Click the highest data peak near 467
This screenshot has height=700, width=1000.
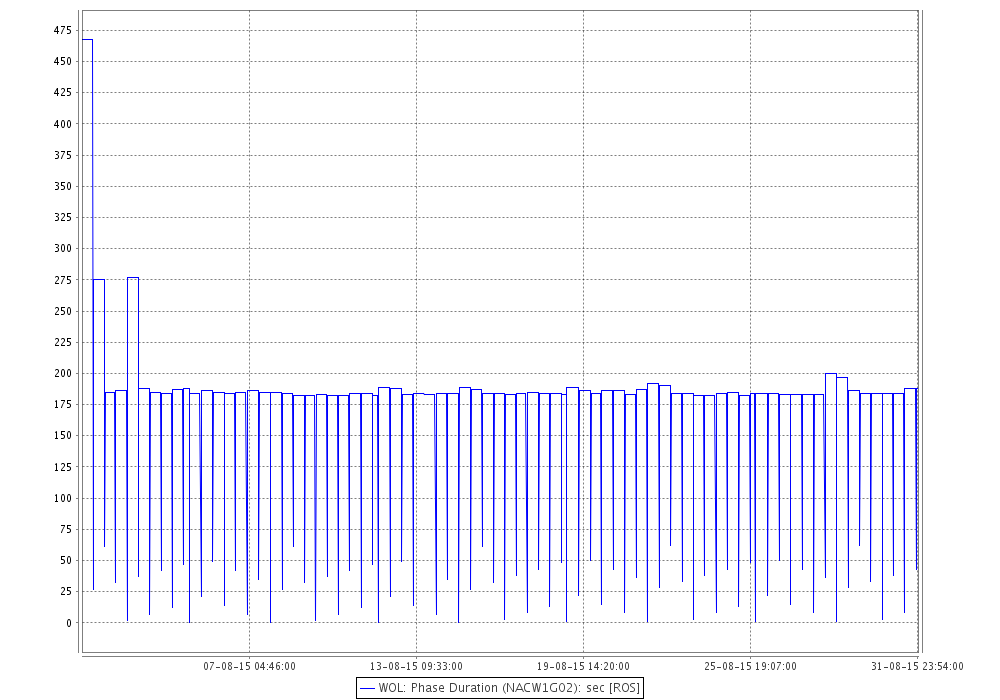pos(87,40)
